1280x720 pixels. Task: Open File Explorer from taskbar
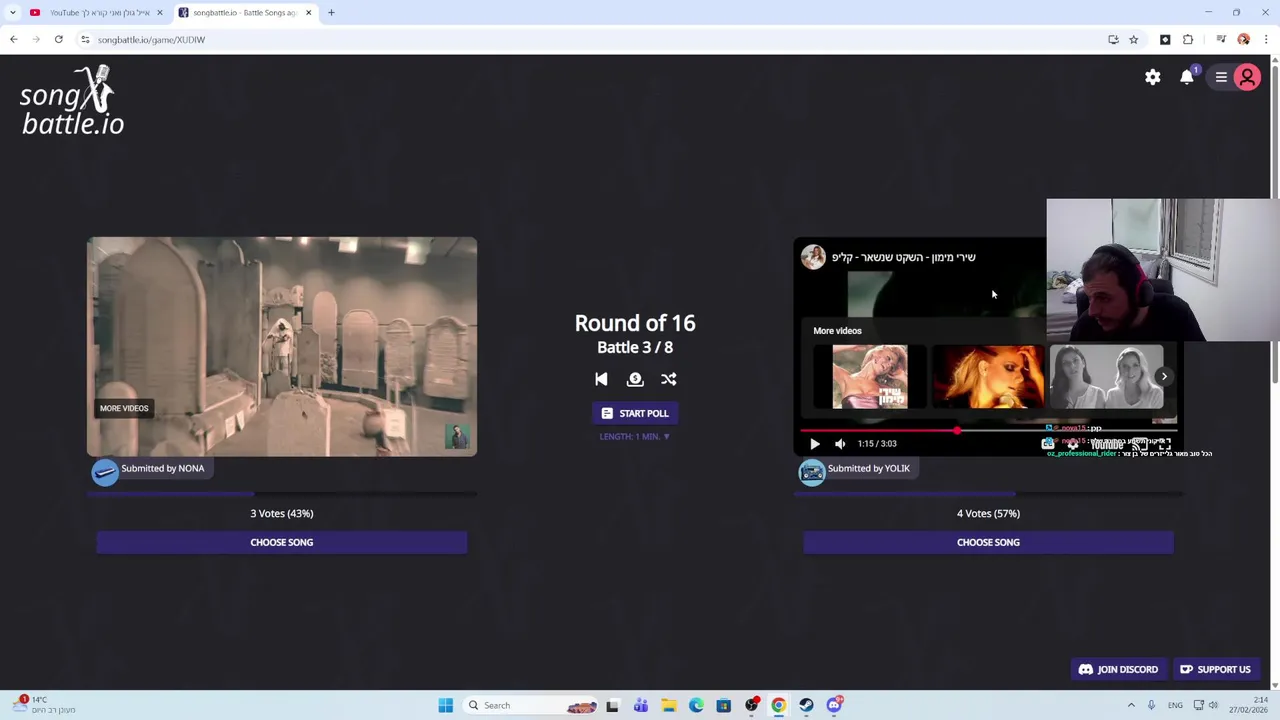tap(669, 705)
